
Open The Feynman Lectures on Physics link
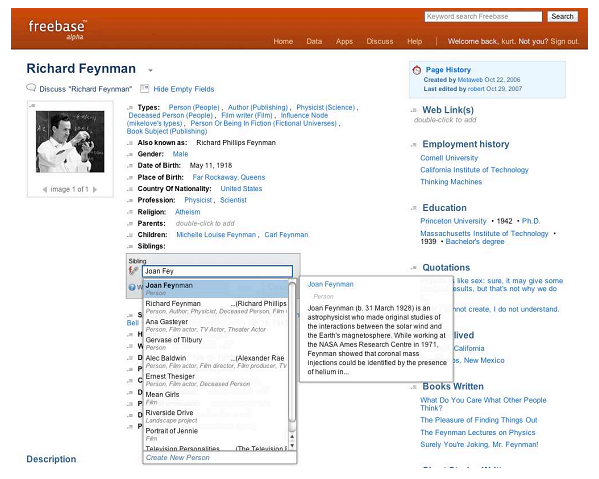478,432
